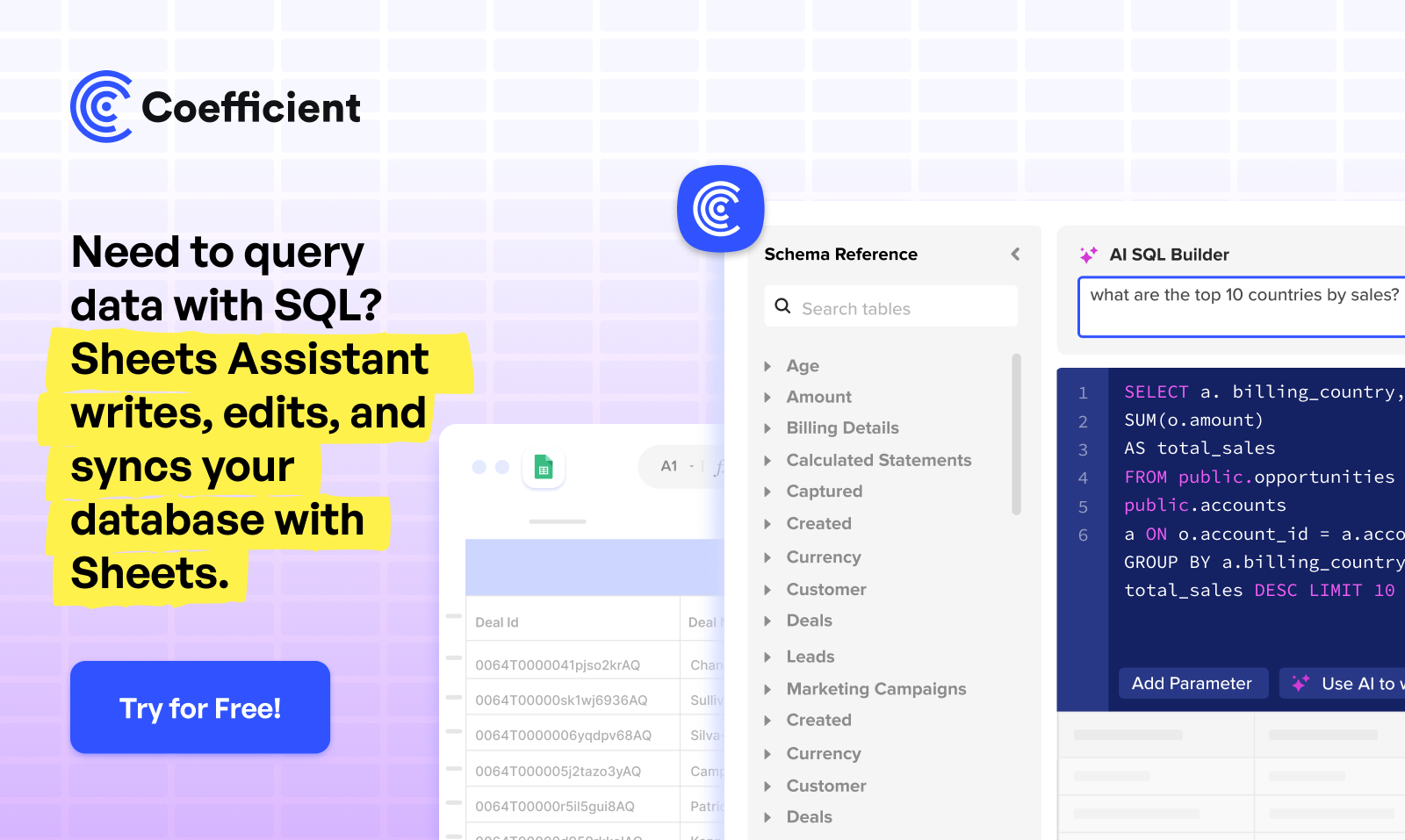This screenshot has height=840, width=1405.
Task: Expand the Age table
Action: click(x=767, y=366)
